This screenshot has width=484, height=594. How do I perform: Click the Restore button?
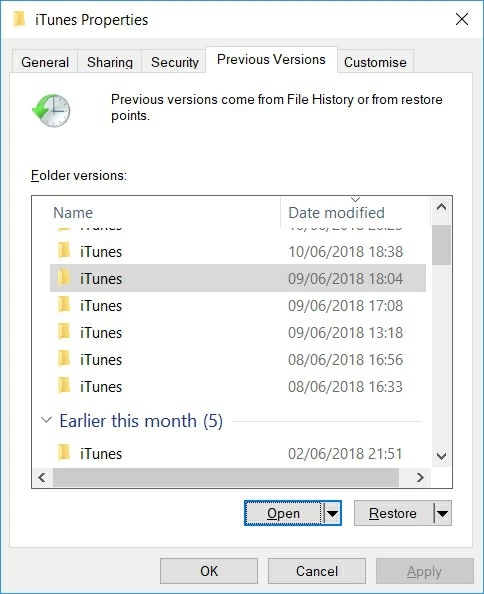(x=393, y=513)
